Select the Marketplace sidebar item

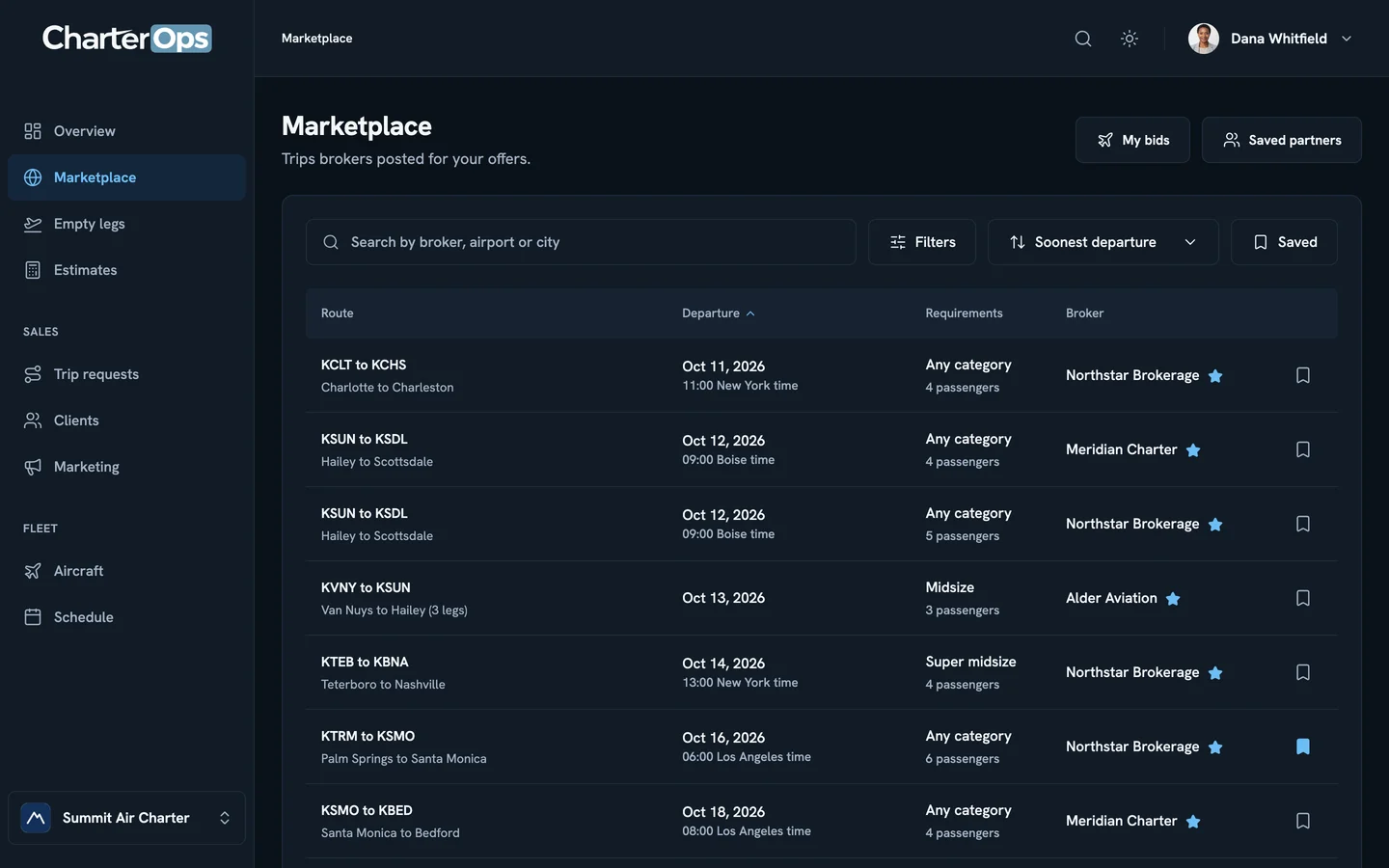tap(126, 177)
